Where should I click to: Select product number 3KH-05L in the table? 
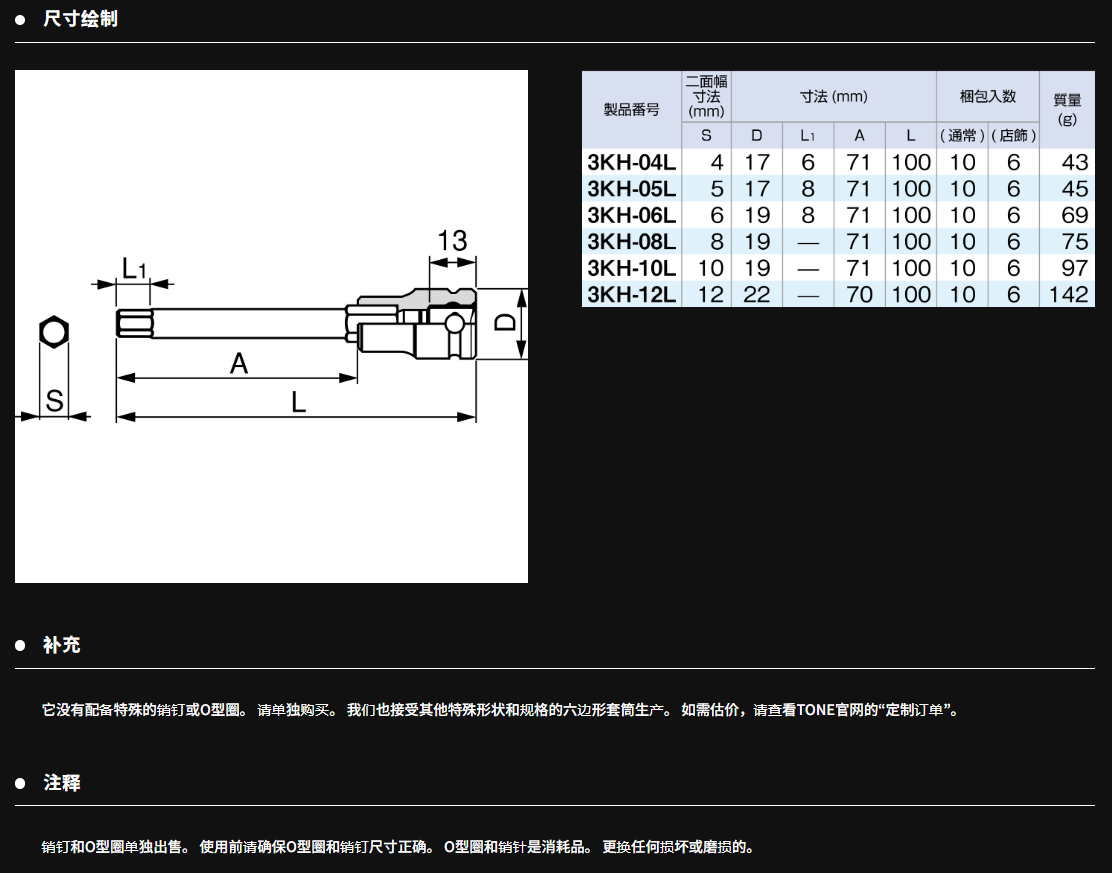coord(632,189)
